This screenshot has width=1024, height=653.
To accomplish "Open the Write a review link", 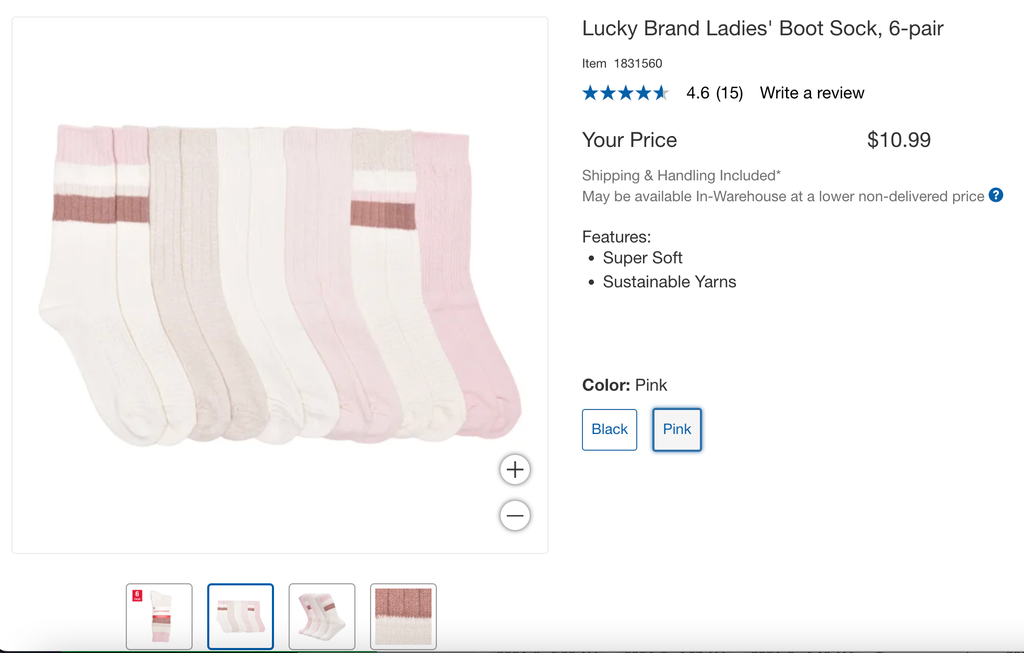I will point(812,93).
